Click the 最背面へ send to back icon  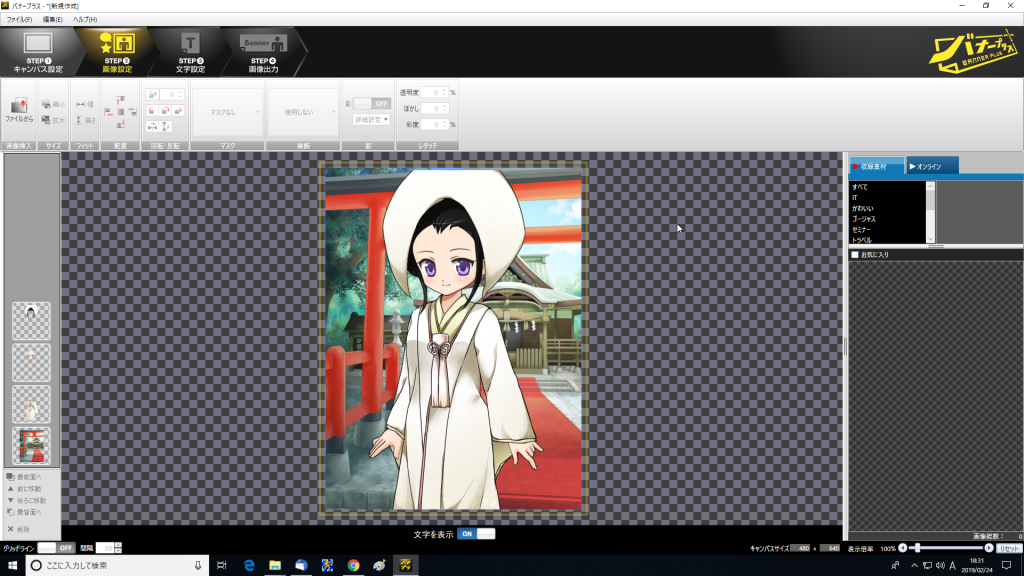point(27,511)
